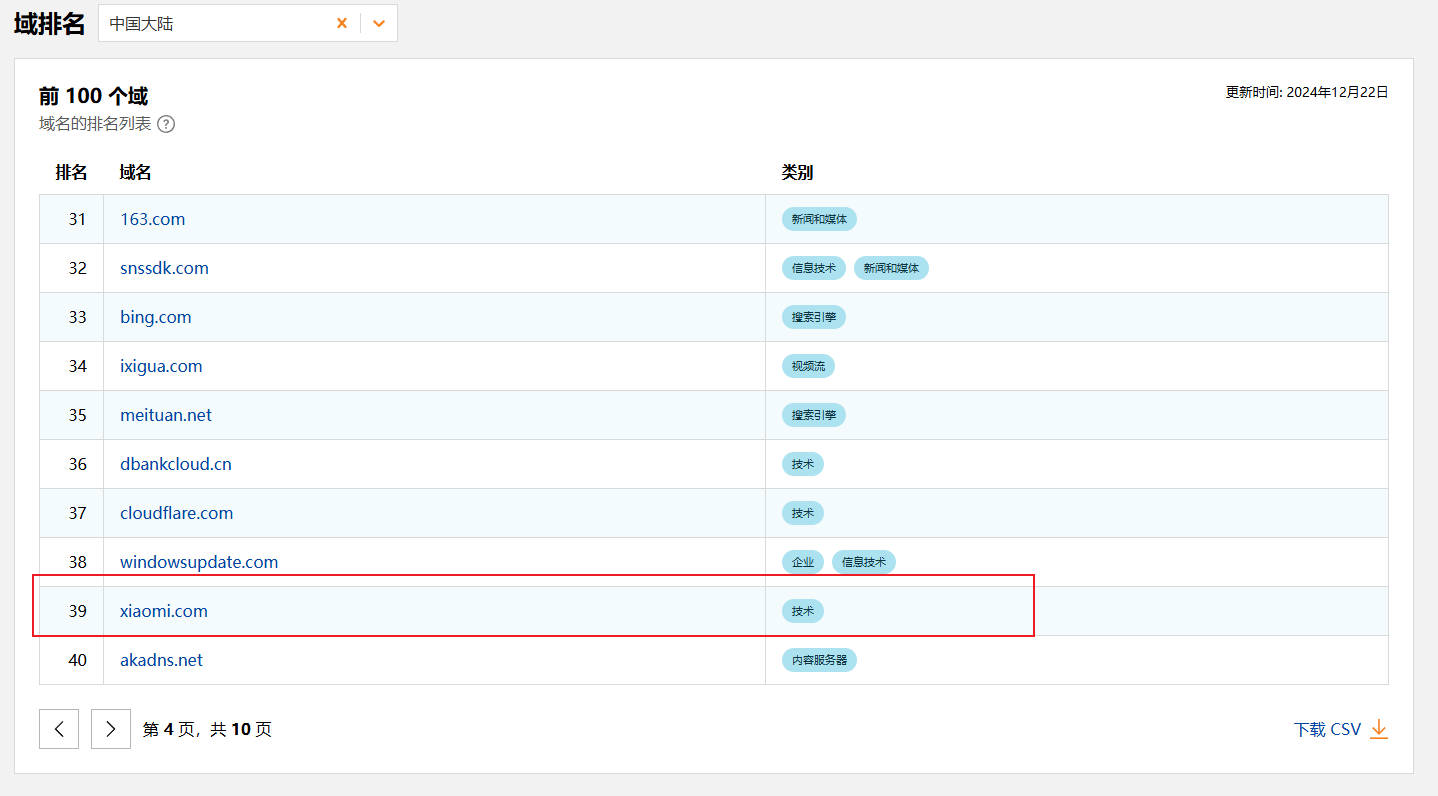The height and width of the screenshot is (796, 1438).
Task: Click rank number 36
Action: click(x=77, y=464)
